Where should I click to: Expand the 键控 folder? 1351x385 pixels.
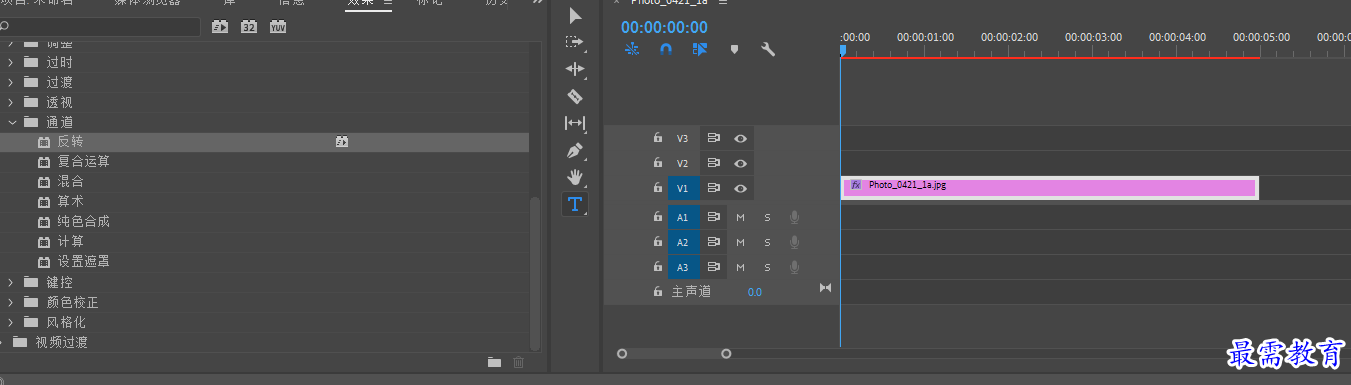pyautogui.click(x=11, y=282)
